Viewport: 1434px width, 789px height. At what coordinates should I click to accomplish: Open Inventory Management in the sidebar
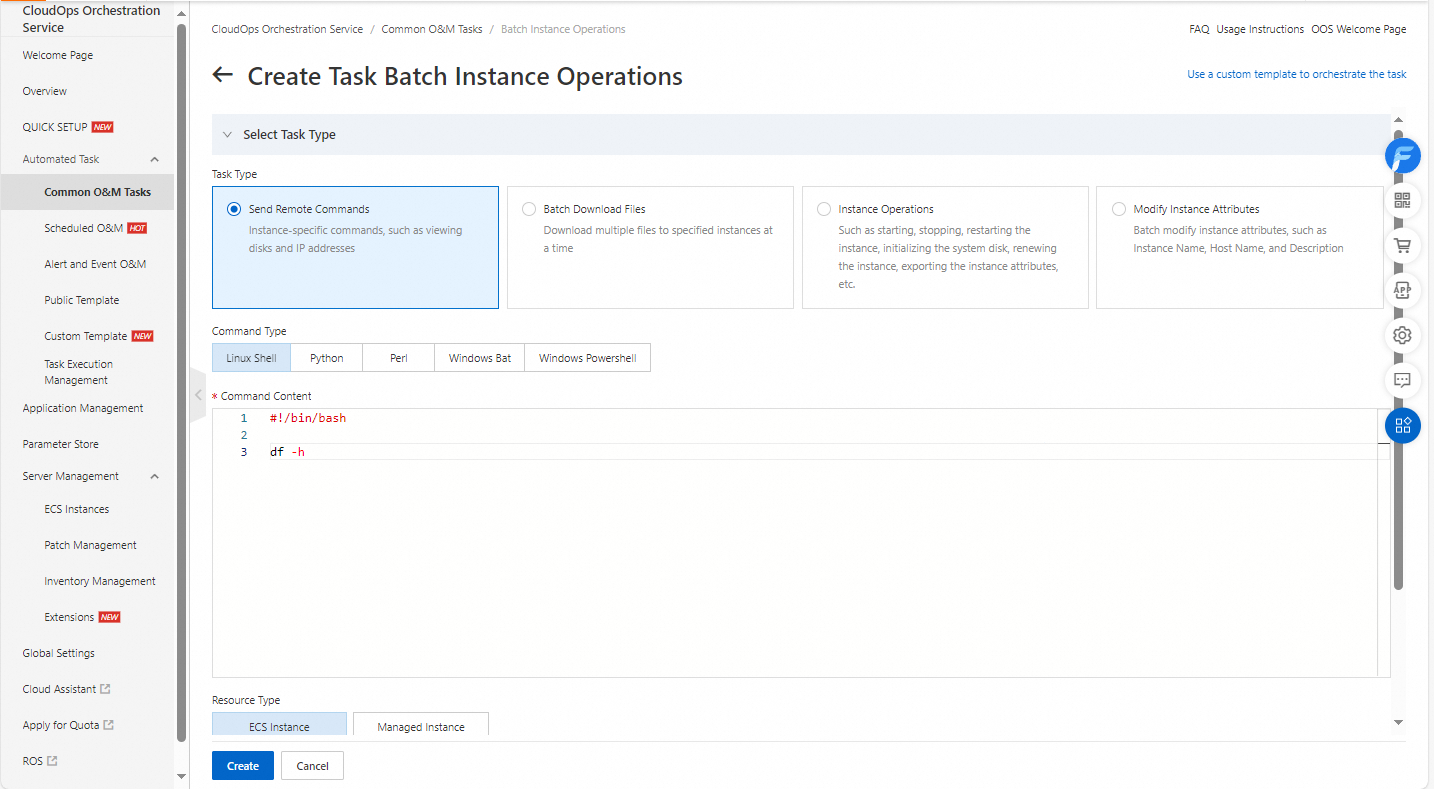[100, 581]
